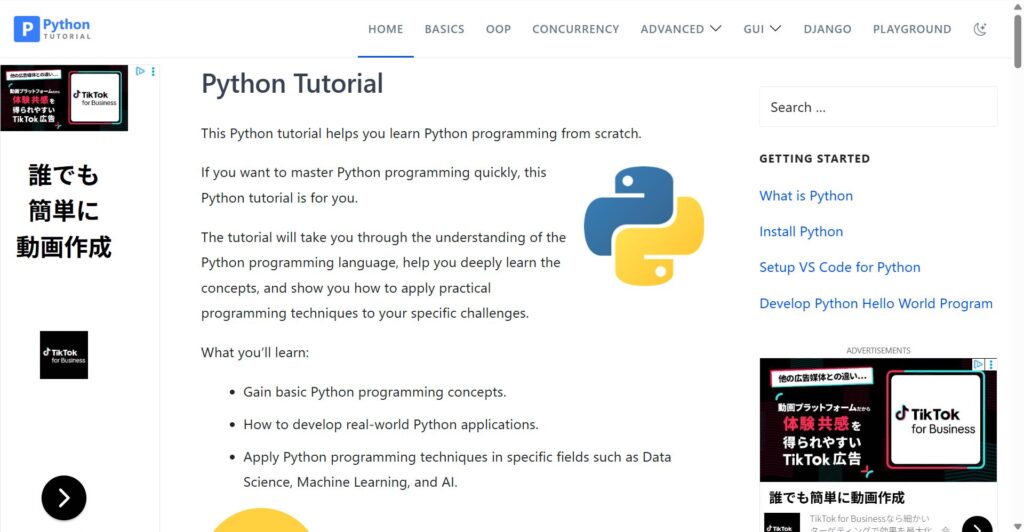Toggle dark mode moon icon
Viewport: 1024px width, 532px height.
pos(980,29)
